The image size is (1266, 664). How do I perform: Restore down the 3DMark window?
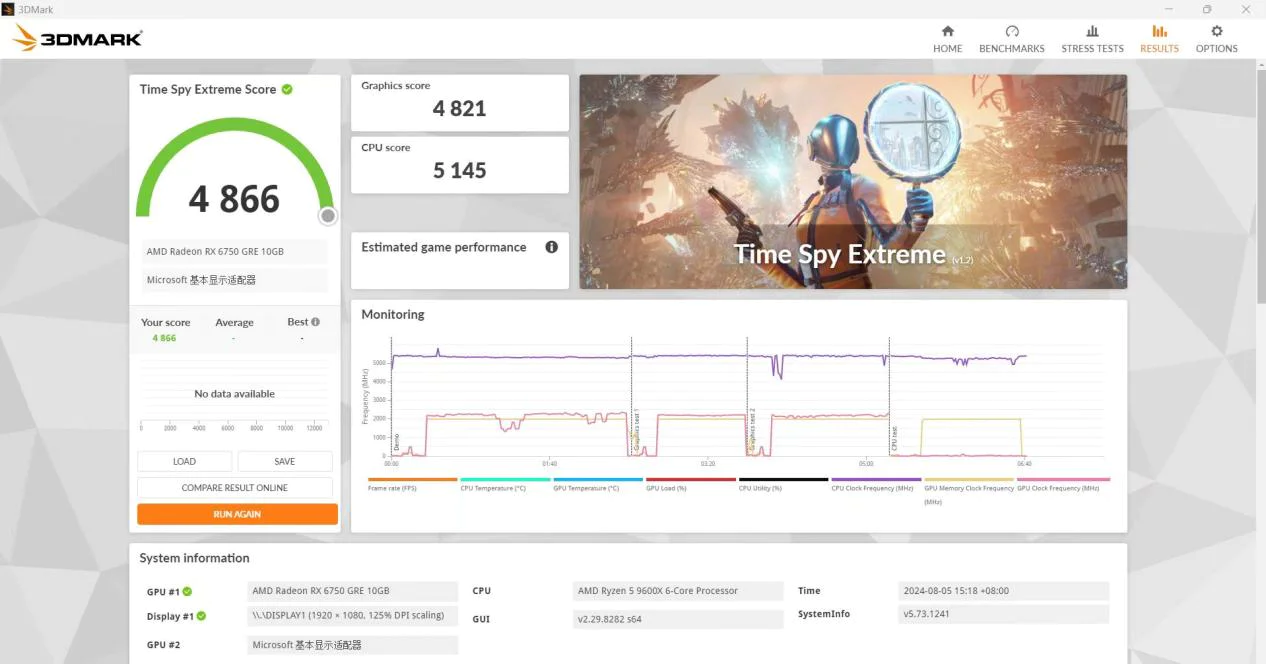[x=1206, y=9]
